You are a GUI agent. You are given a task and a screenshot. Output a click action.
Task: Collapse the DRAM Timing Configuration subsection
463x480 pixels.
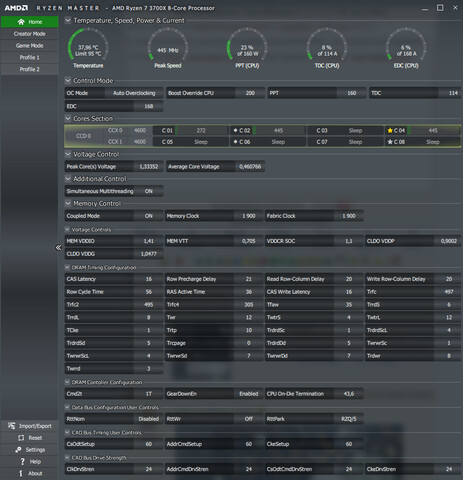click(x=67, y=267)
